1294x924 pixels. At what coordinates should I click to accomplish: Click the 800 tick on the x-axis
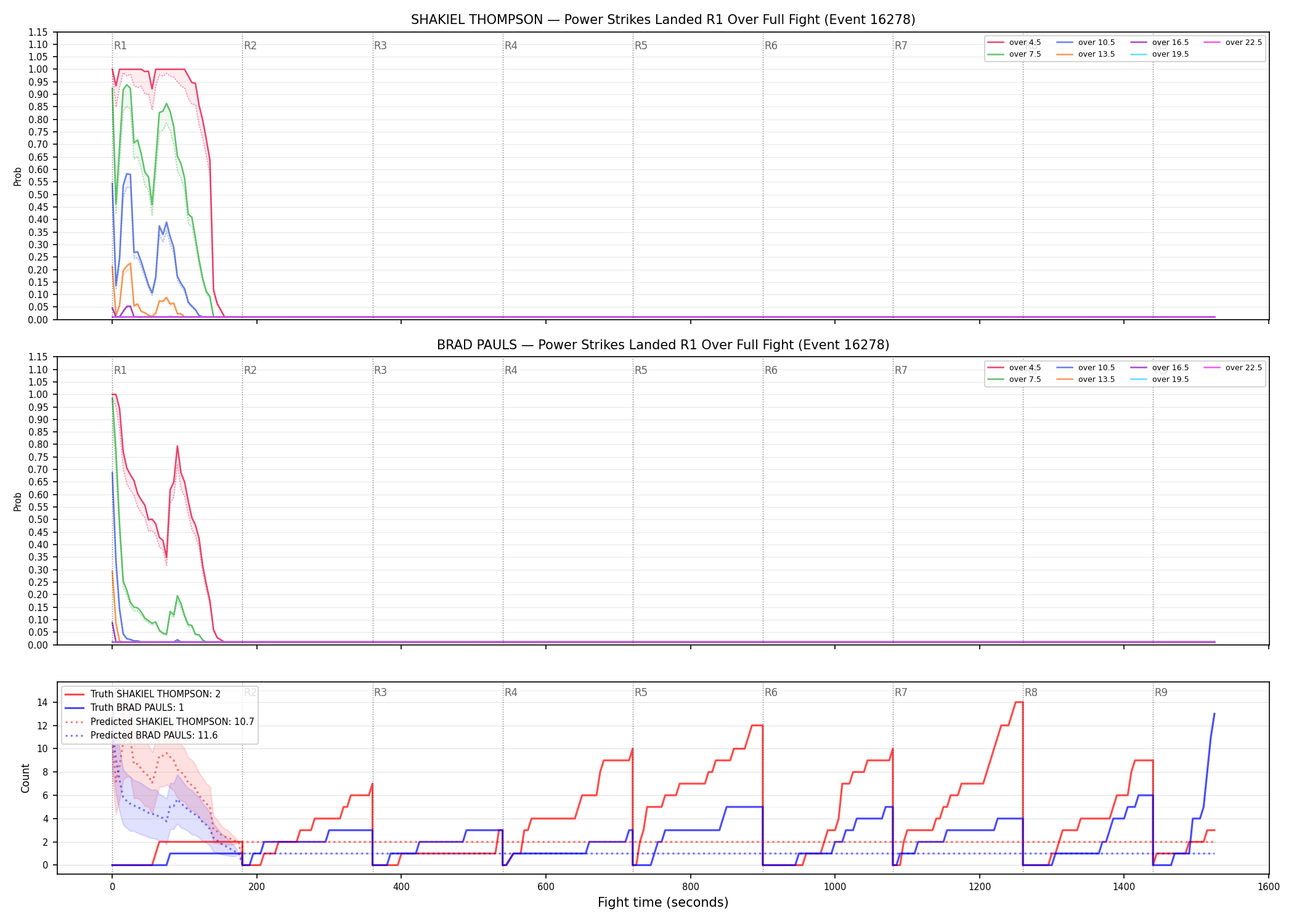tap(690, 887)
